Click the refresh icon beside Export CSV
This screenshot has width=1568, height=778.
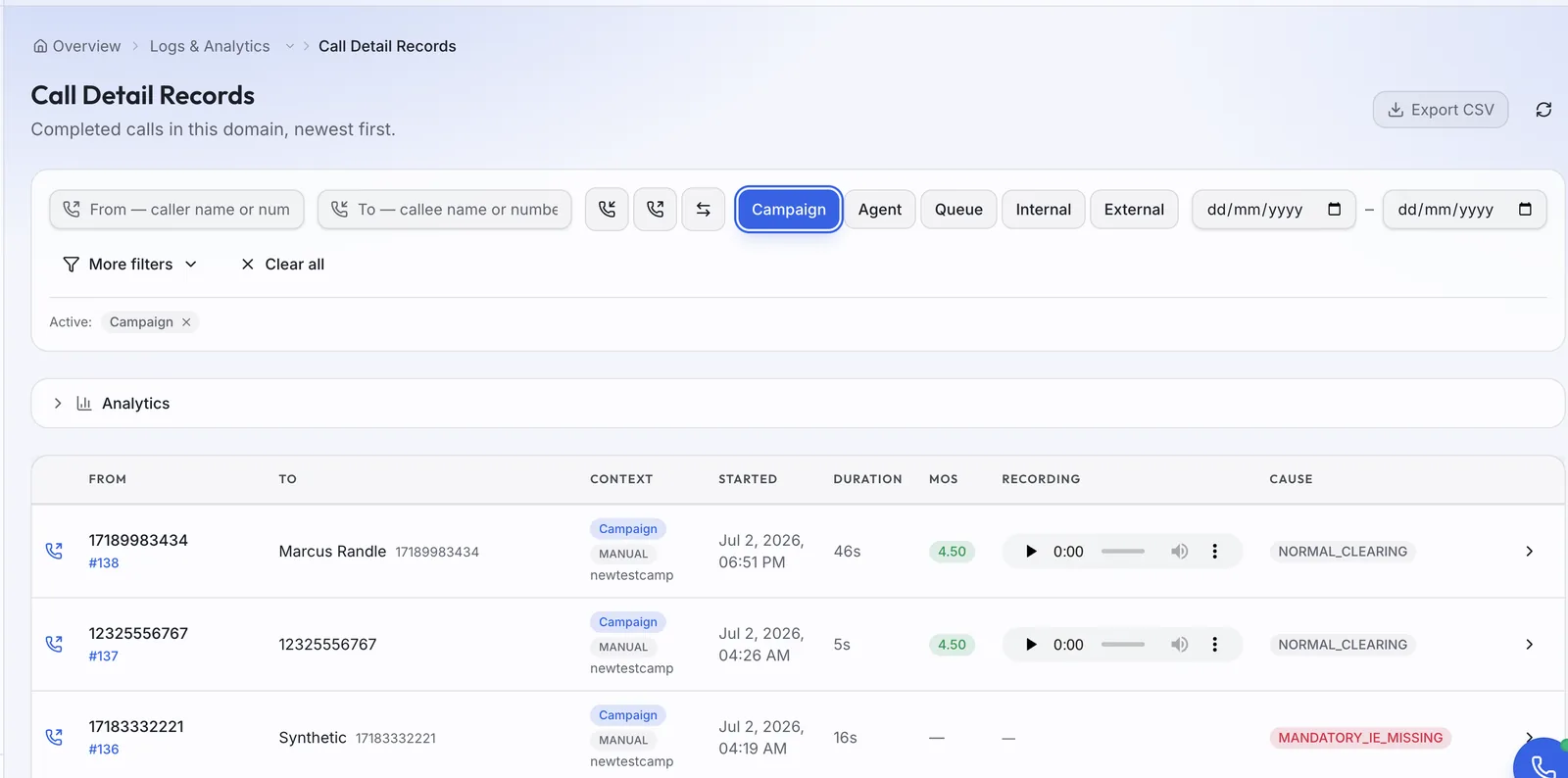click(x=1543, y=110)
